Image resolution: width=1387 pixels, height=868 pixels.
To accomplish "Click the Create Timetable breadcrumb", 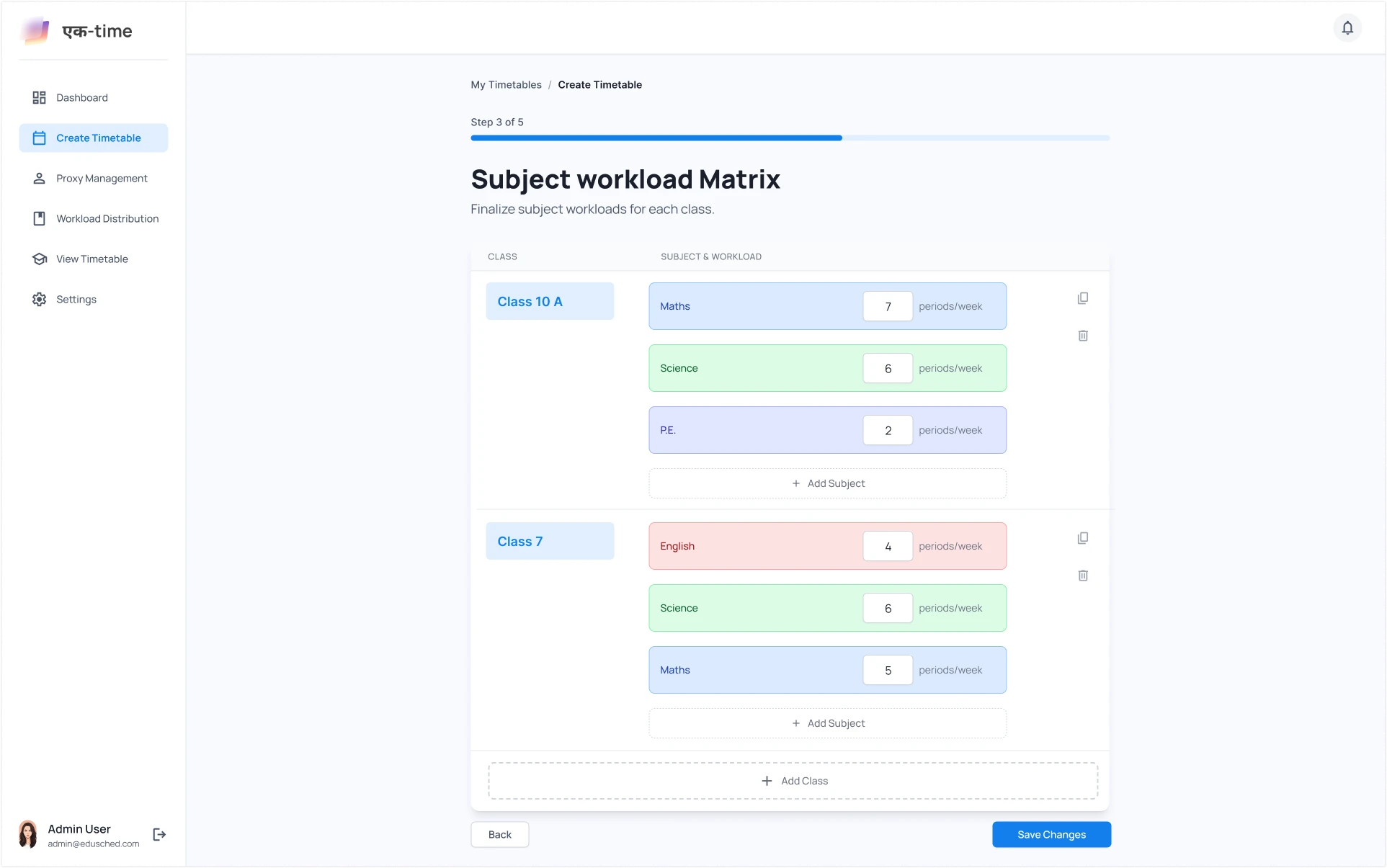I will 599,84.
